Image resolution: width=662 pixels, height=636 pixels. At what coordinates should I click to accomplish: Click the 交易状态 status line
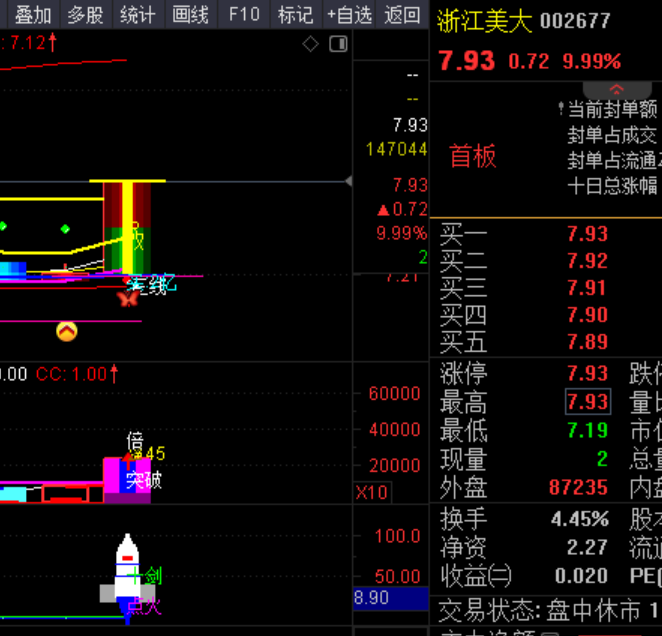pos(549,611)
